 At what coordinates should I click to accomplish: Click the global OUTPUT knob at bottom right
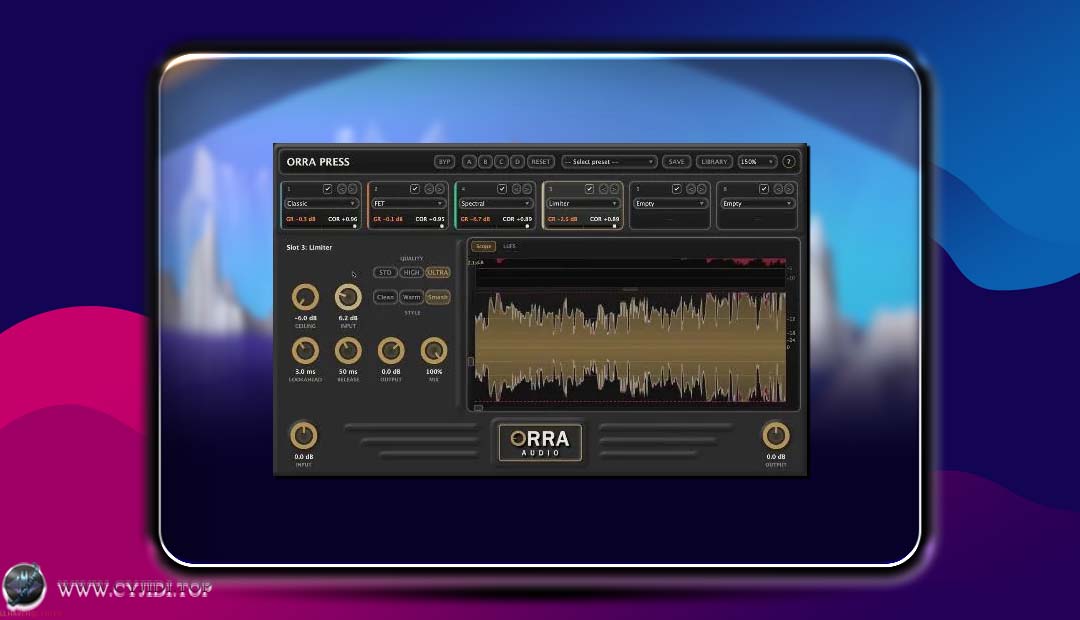[x=776, y=435]
